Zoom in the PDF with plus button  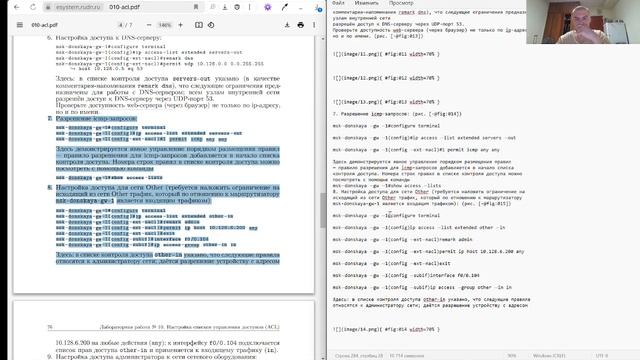[180, 25]
